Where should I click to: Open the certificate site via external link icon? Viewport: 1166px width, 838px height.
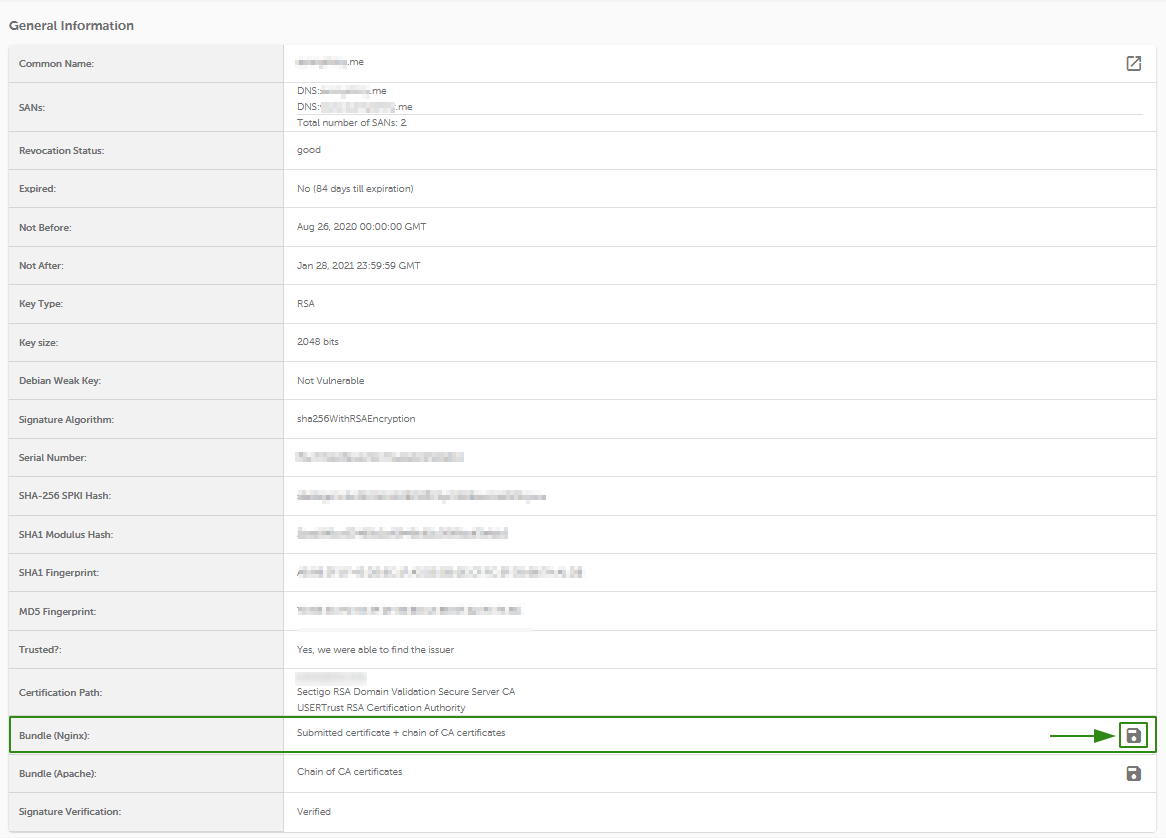pos(1133,63)
